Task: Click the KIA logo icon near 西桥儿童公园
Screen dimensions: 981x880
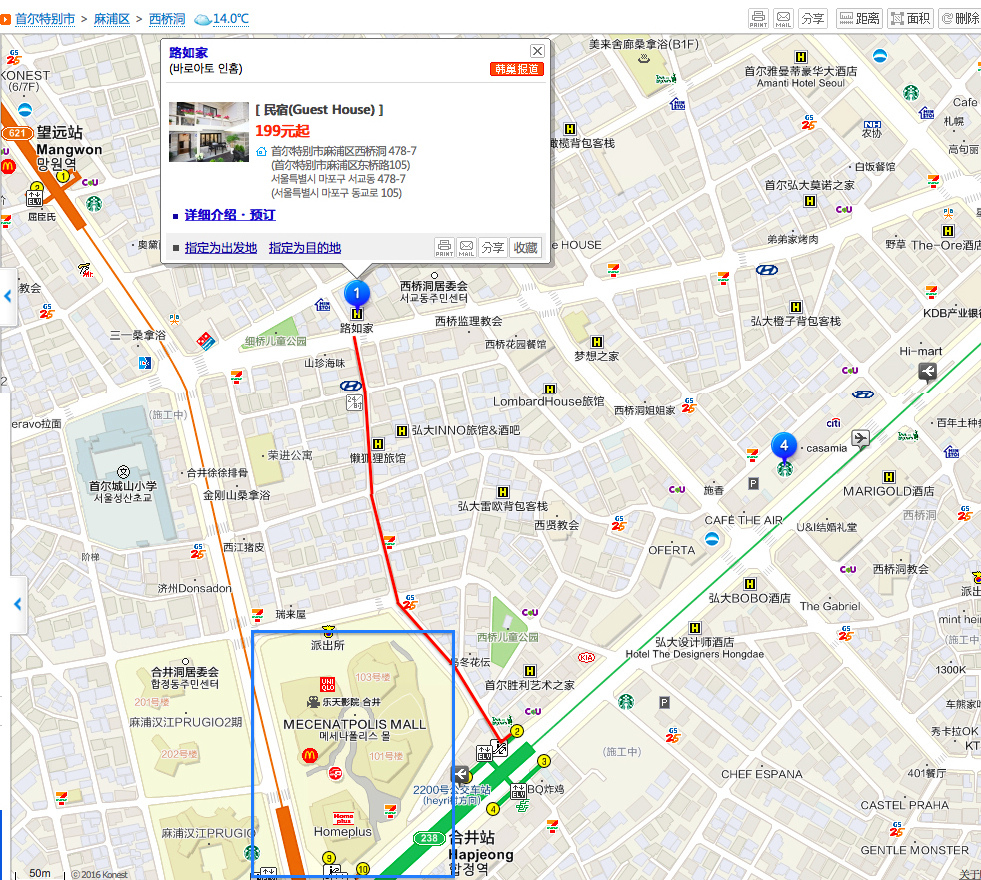Action: tap(586, 657)
